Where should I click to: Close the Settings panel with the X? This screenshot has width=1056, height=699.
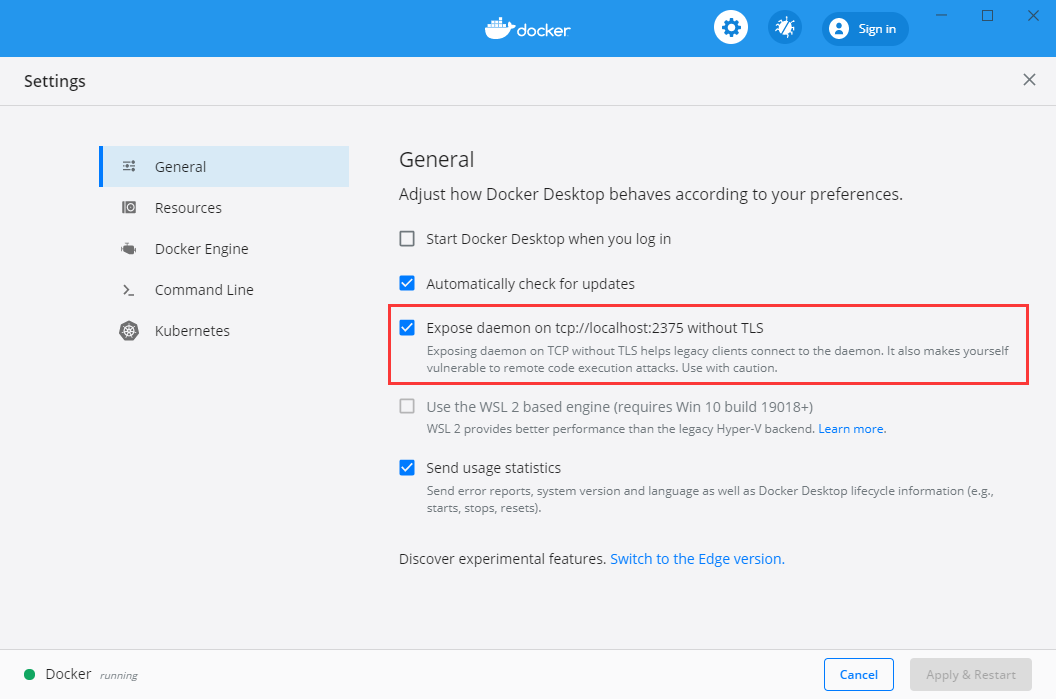pyautogui.click(x=1029, y=80)
